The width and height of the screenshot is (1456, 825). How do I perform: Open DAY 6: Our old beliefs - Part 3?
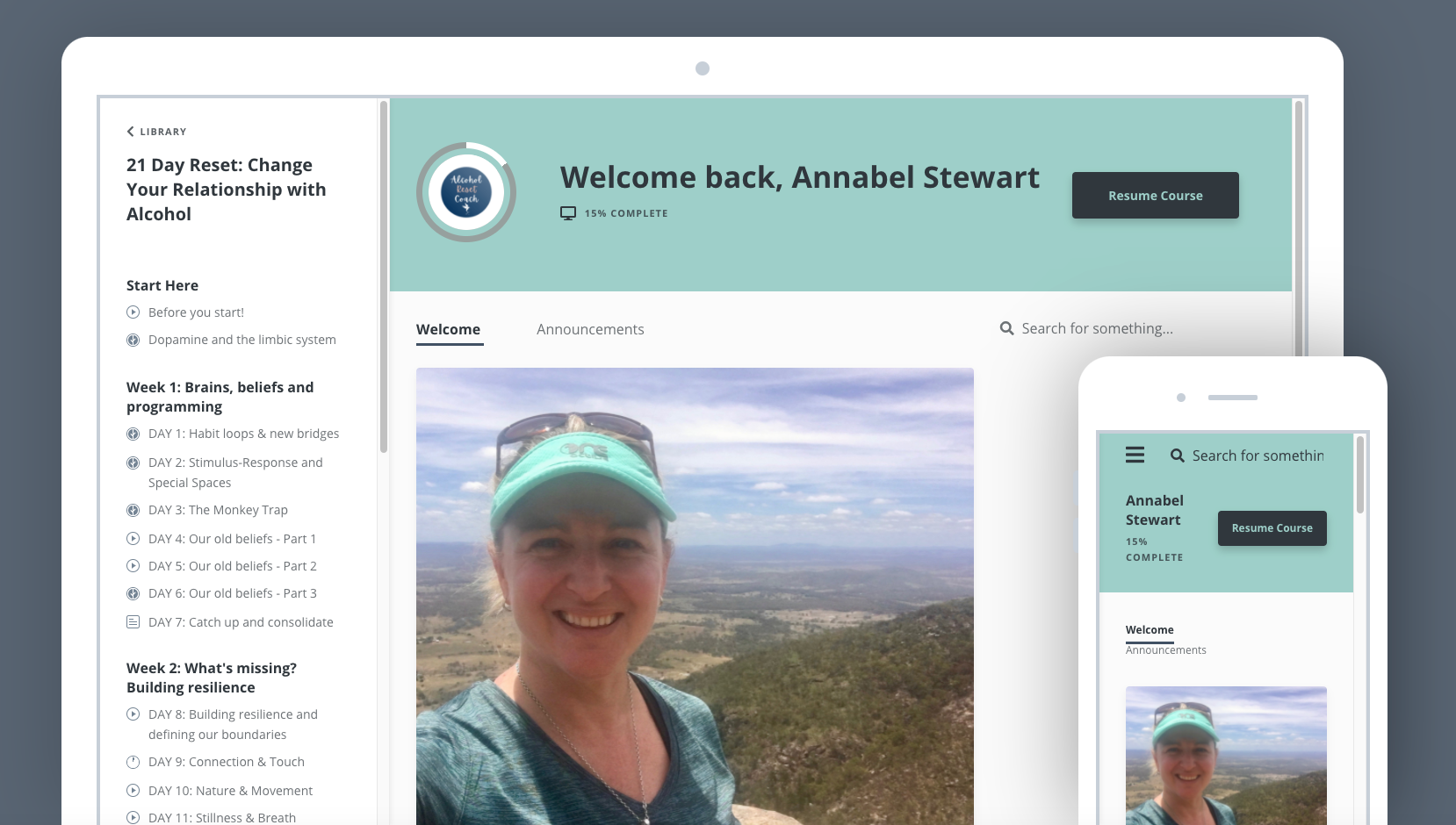click(x=233, y=593)
